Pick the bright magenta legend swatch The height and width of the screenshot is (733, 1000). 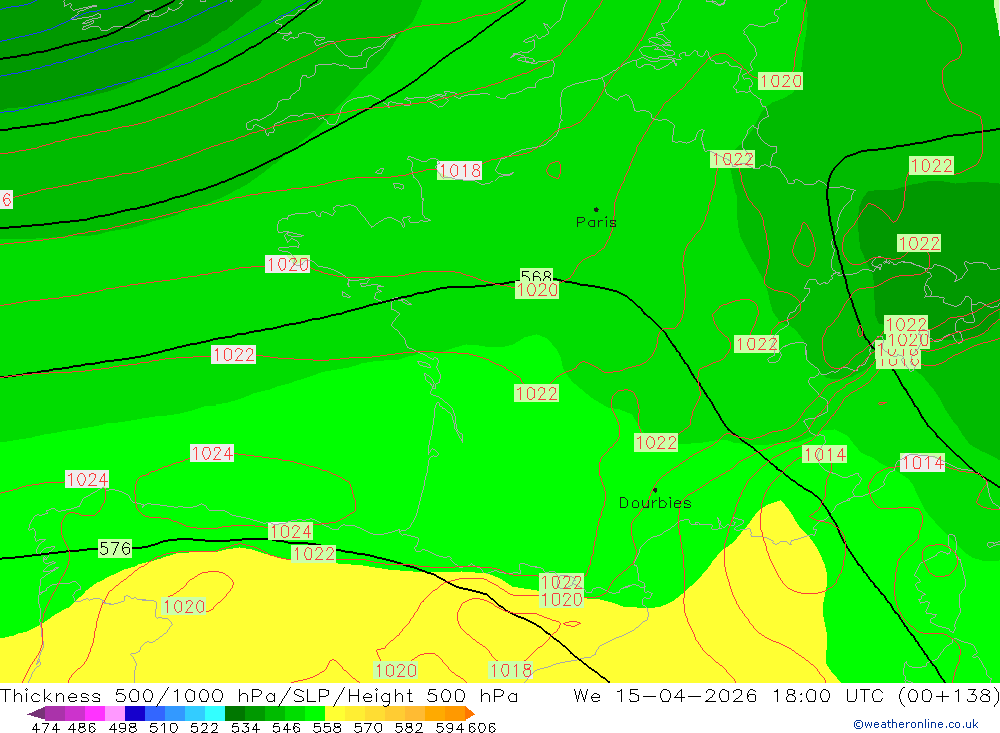[x=95, y=713]
